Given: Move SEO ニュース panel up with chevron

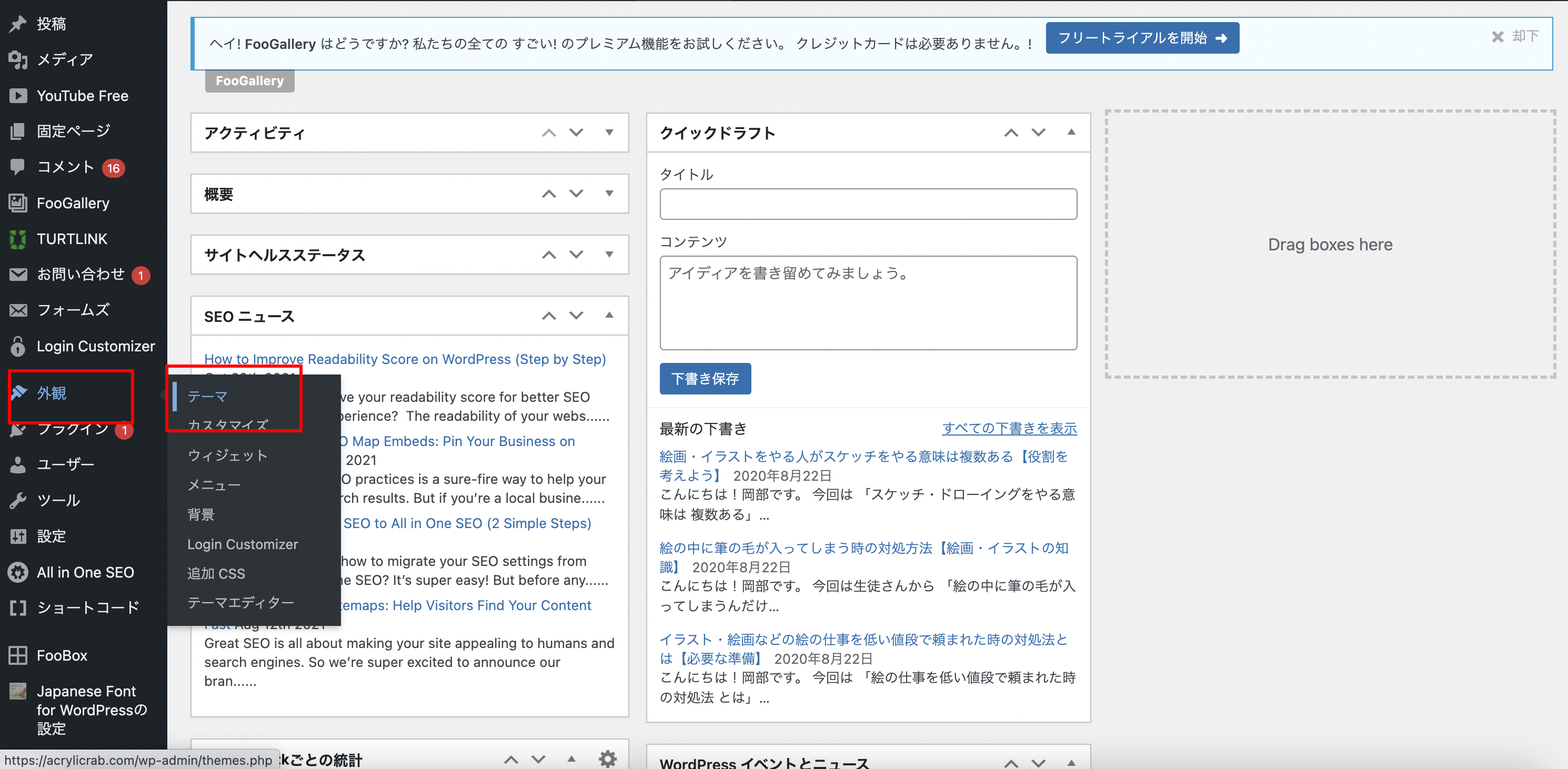Looking at the screenshot, I should click(x=548, y=316).
